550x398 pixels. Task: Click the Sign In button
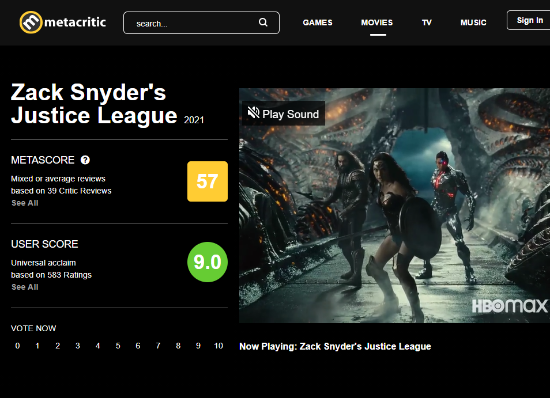tap(529, 20)
